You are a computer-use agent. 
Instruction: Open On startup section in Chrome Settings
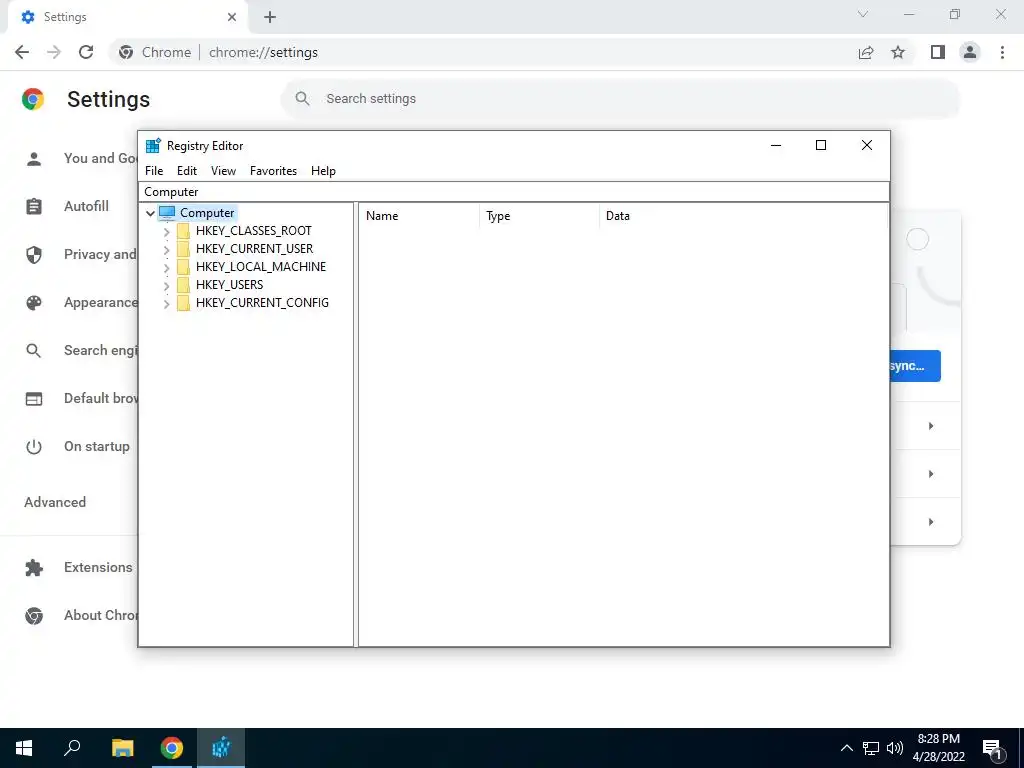pyautogui.click(x=97, y=447)
